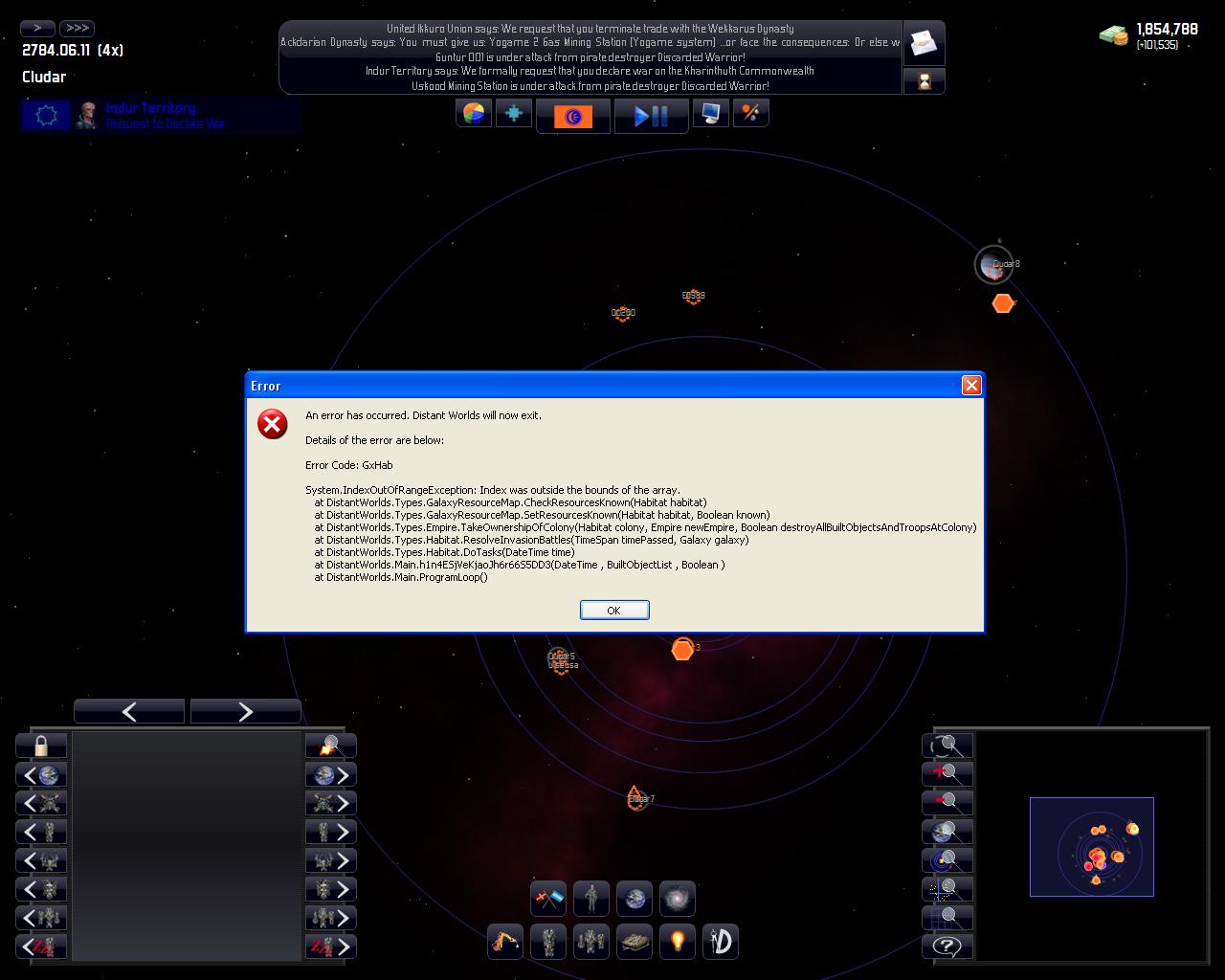
Task: Open ship design compass icon
Action: (x=721, y=942)
